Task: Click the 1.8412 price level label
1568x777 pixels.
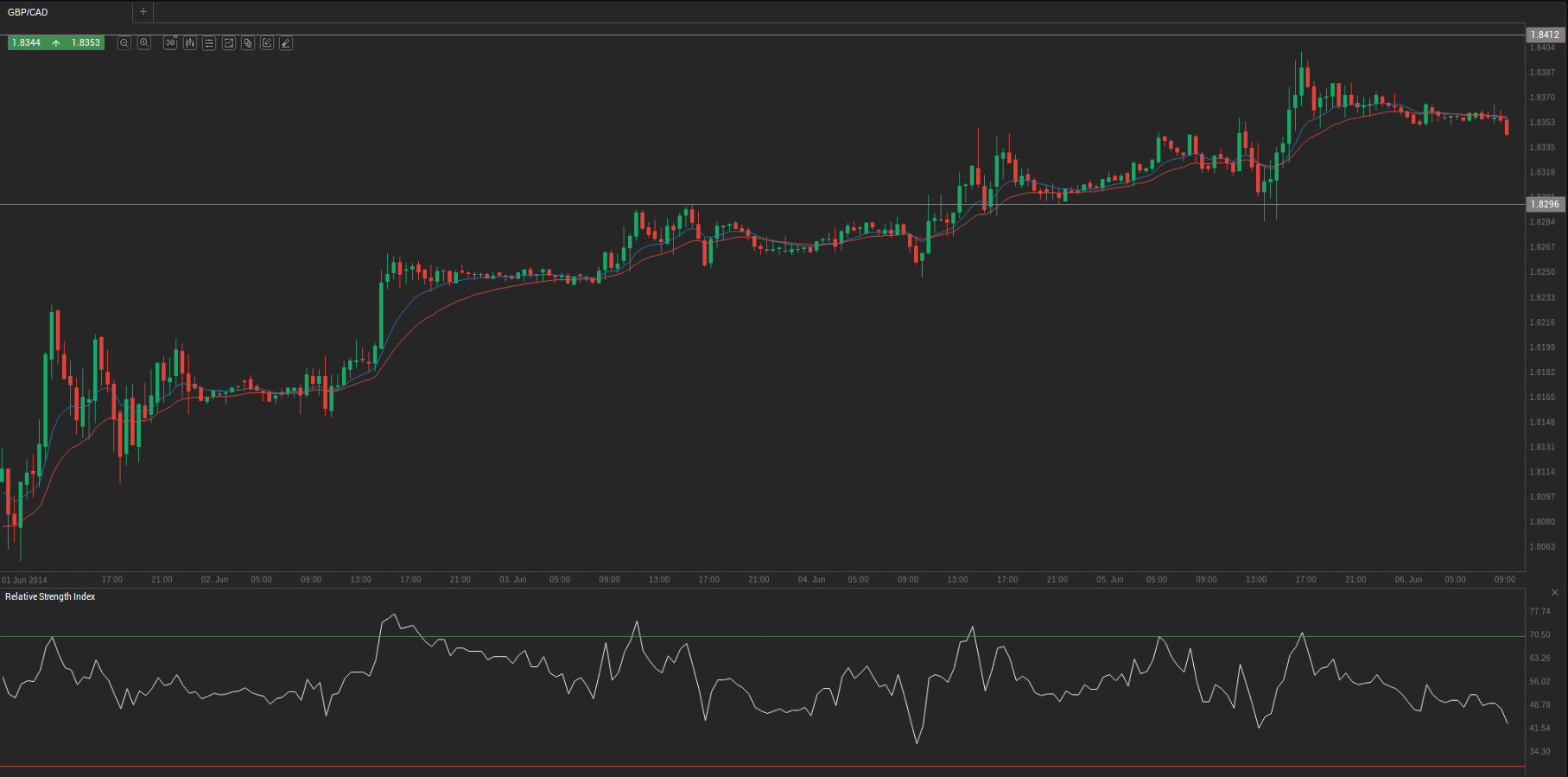Action: [1545, 35]
